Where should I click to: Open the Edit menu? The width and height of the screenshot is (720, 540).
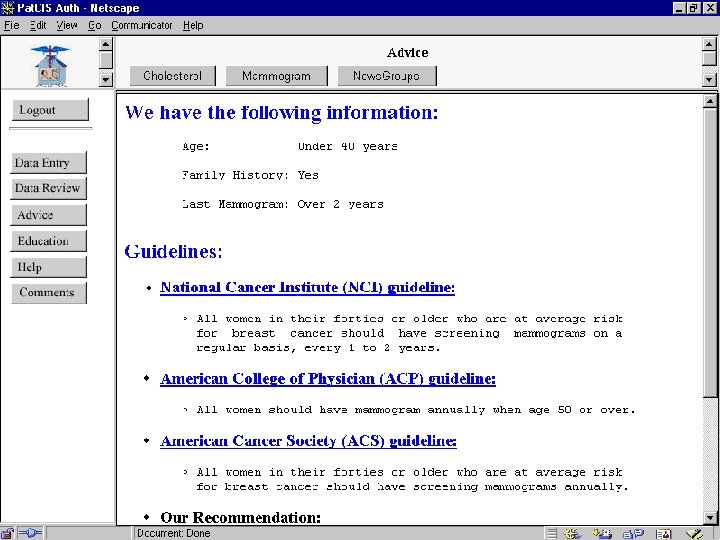coord(38,25)
